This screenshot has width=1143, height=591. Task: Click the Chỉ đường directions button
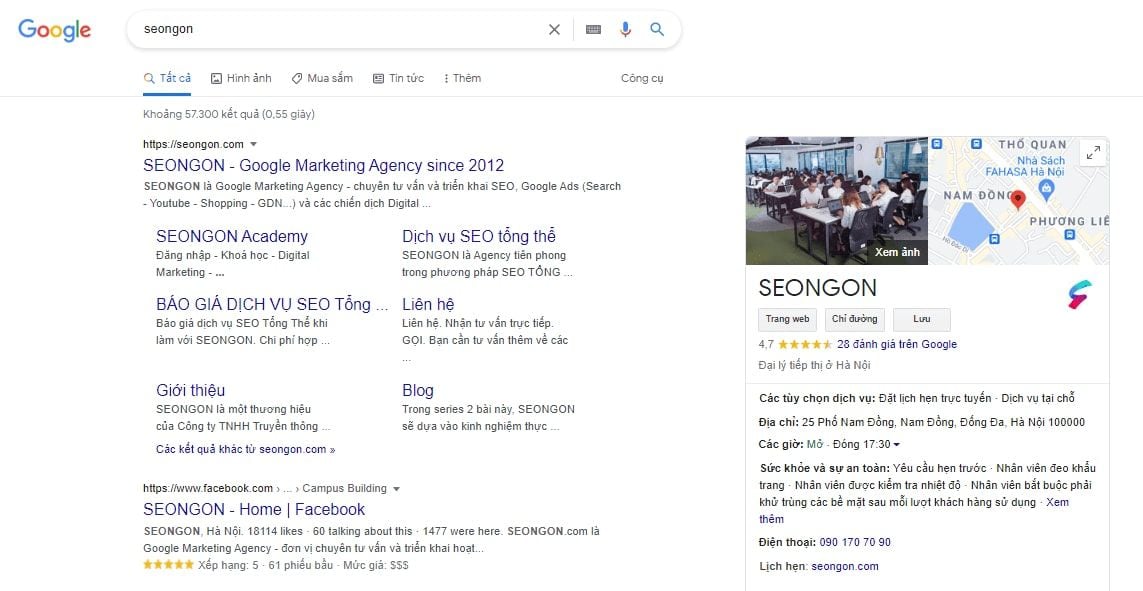(854, 319)
